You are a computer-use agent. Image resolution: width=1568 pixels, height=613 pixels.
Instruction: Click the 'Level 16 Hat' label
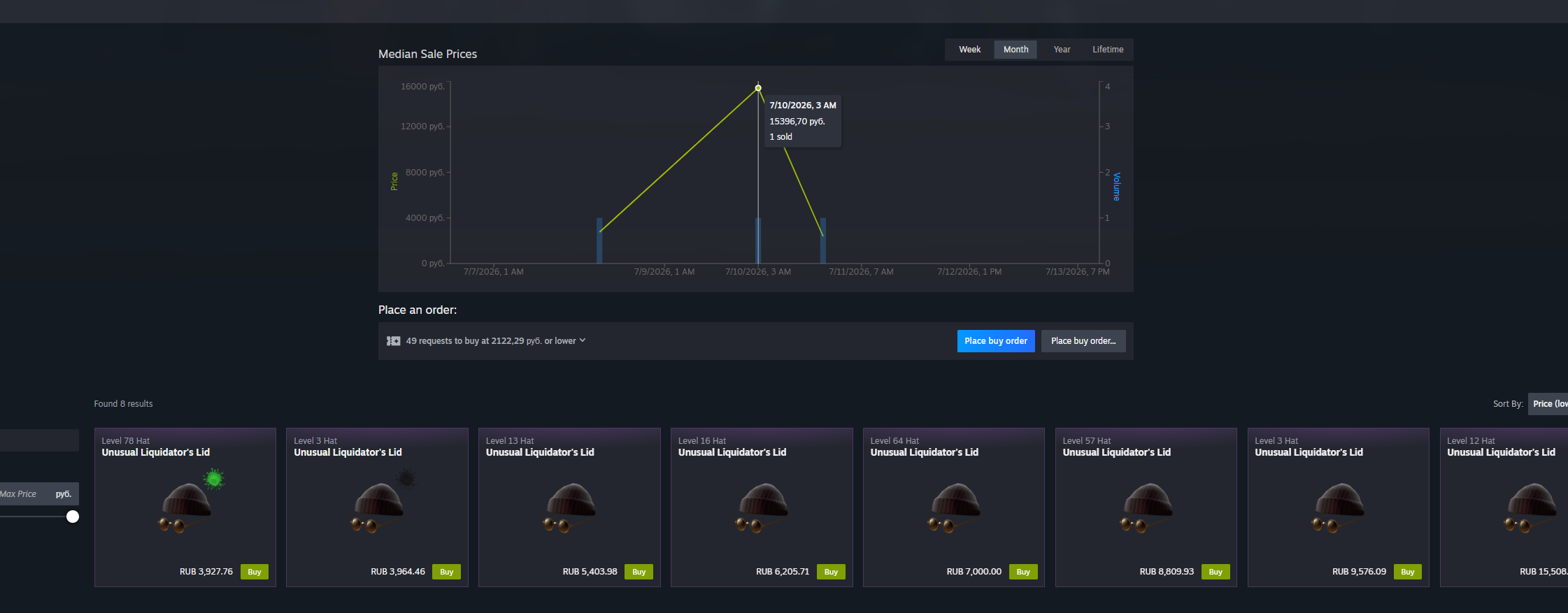click(702, 441)
